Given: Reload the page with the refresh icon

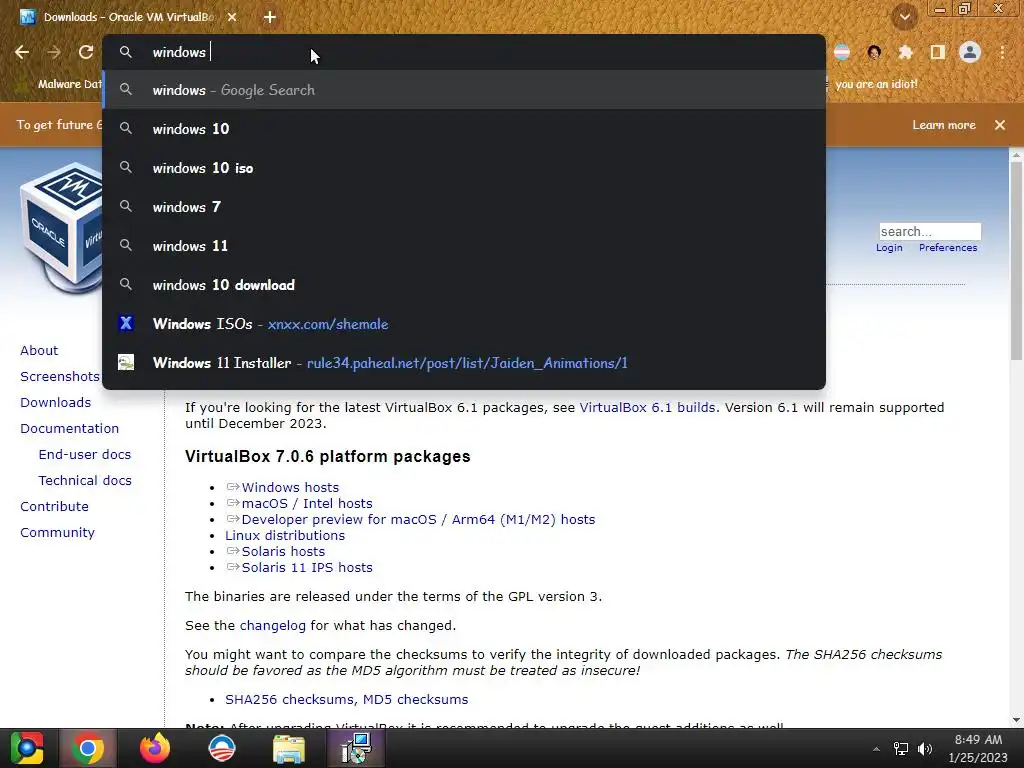Looking at the screenshot, I should coord(86,52).
